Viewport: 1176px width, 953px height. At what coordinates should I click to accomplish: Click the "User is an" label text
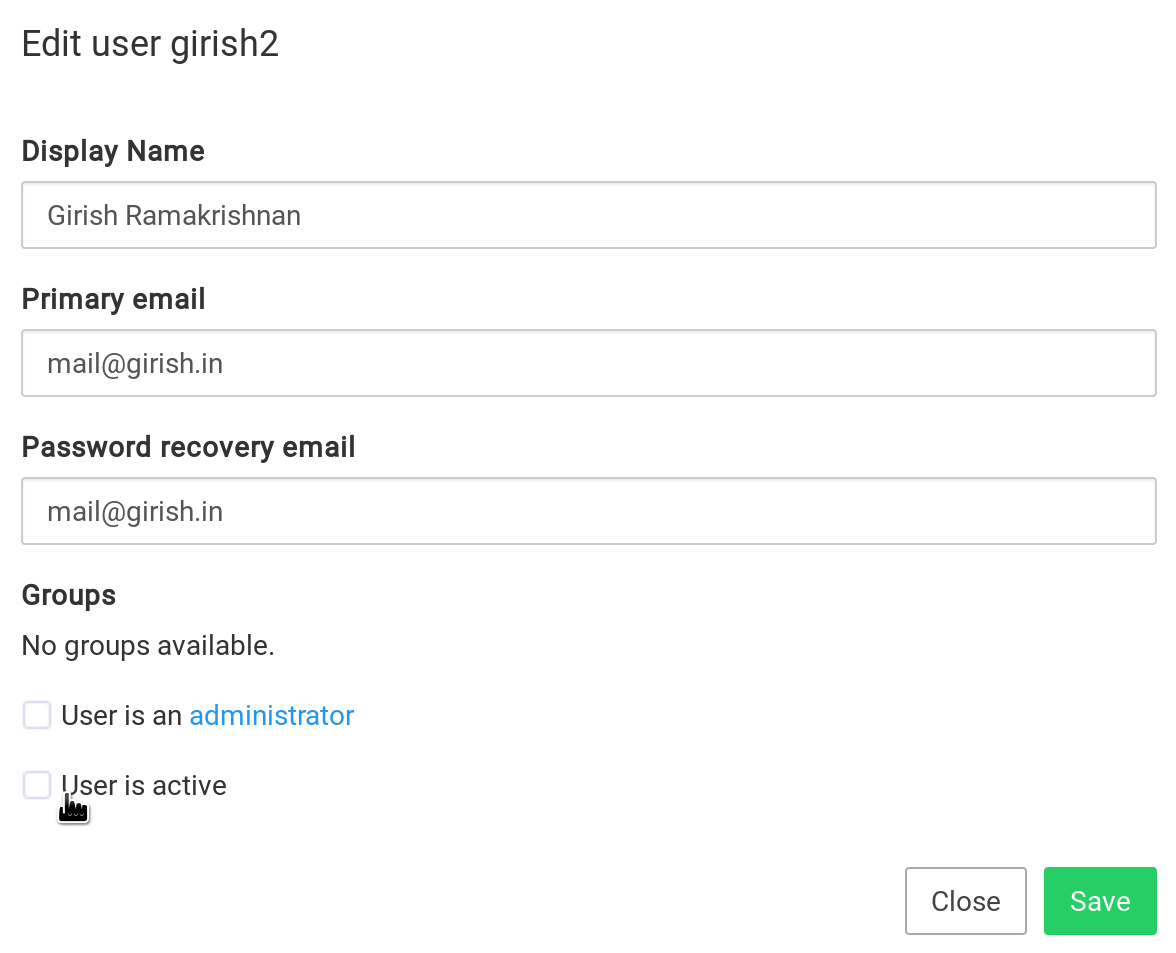[121, 716]
